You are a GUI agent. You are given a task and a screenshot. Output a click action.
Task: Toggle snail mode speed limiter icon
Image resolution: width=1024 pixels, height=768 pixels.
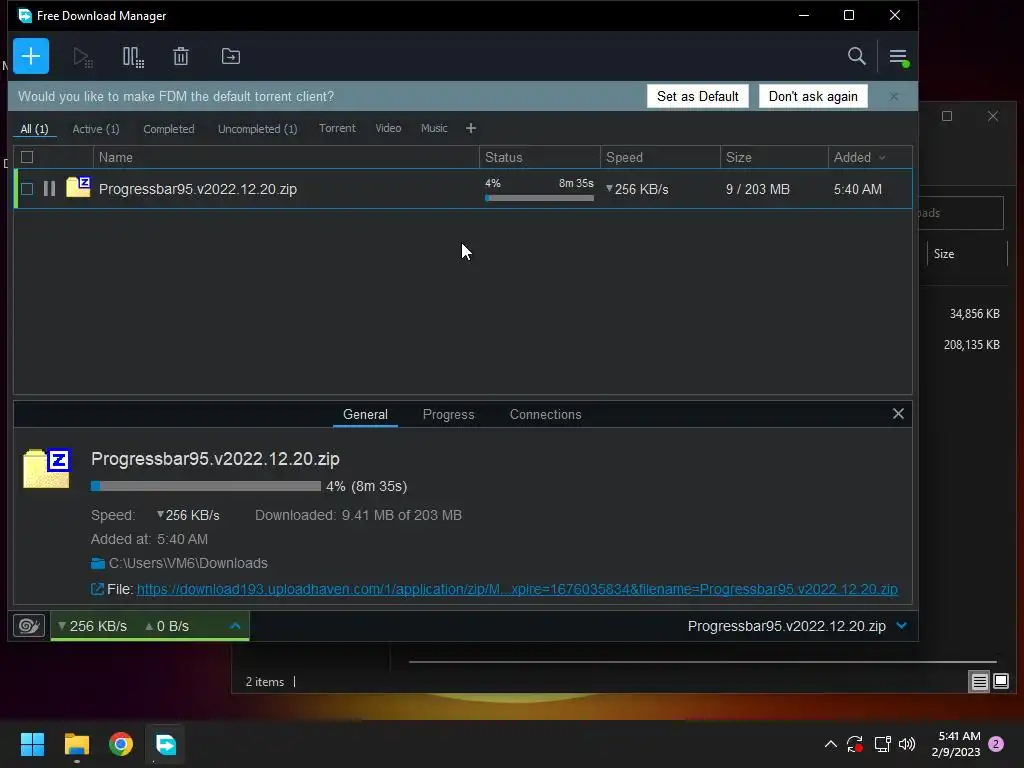click(x=29, y=626)
